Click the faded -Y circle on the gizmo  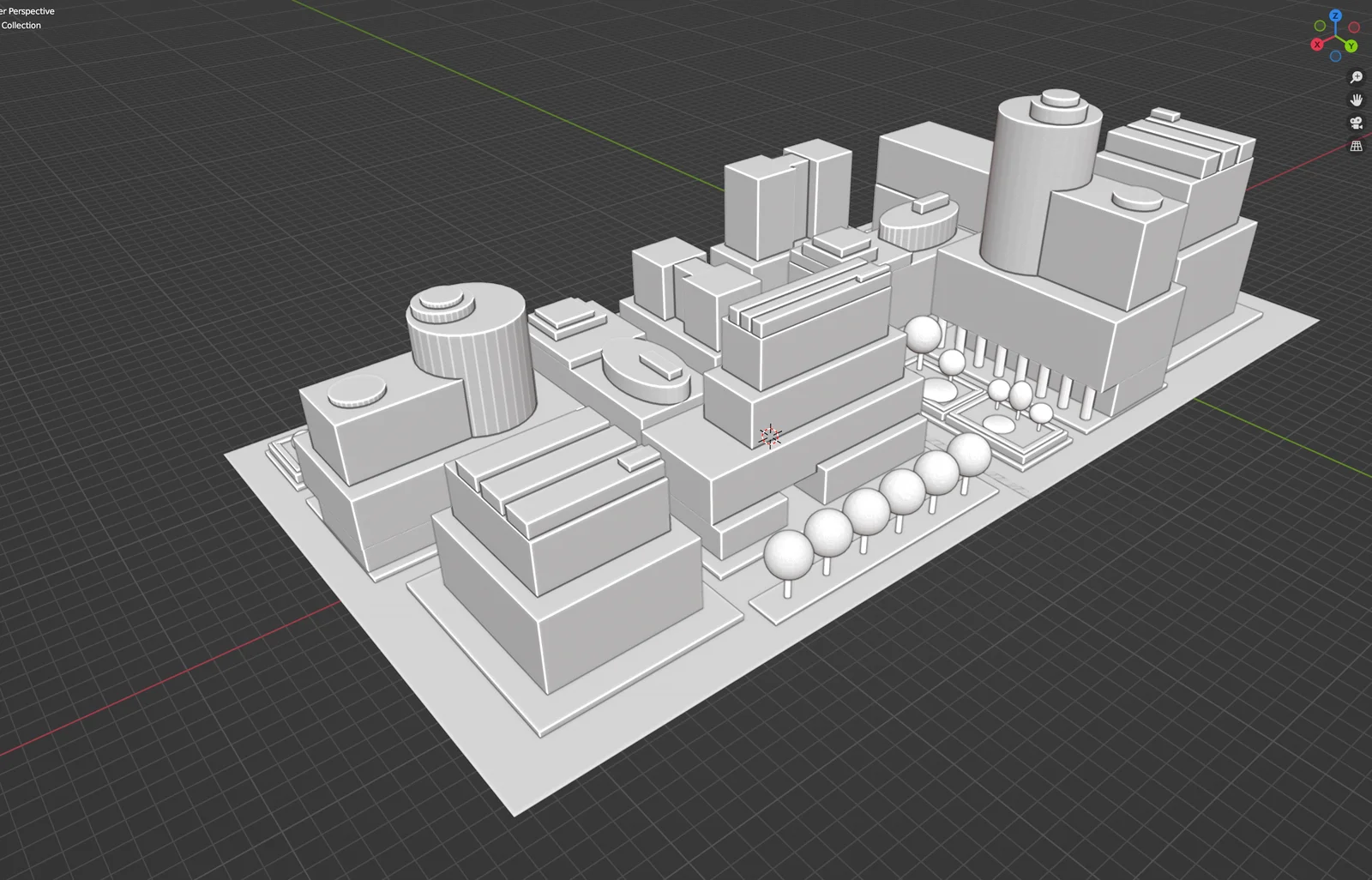1320,26
